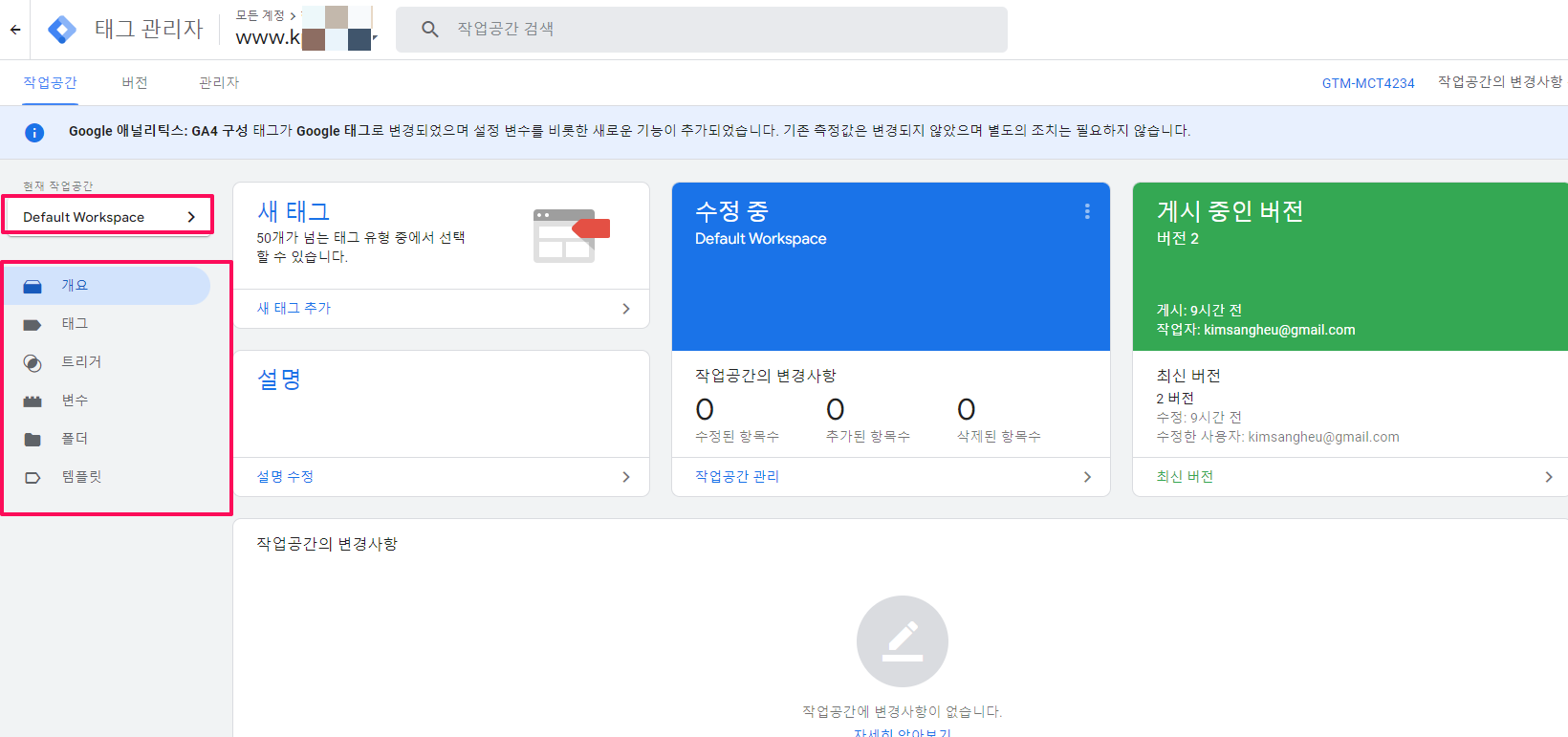The width and height of the screenshot is (1568, 737).
Task: Switch to the 관리자 tab
Action: [219, 83]
